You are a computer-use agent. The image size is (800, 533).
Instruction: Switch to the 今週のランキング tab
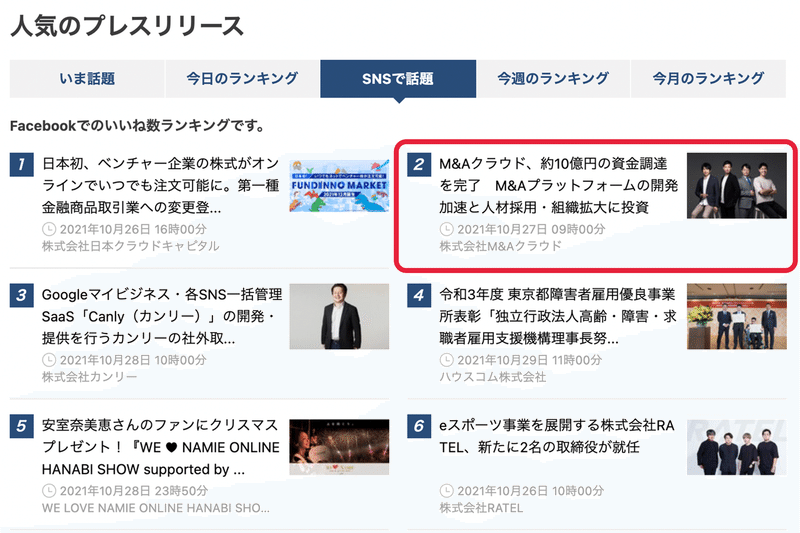click(553, 79)
